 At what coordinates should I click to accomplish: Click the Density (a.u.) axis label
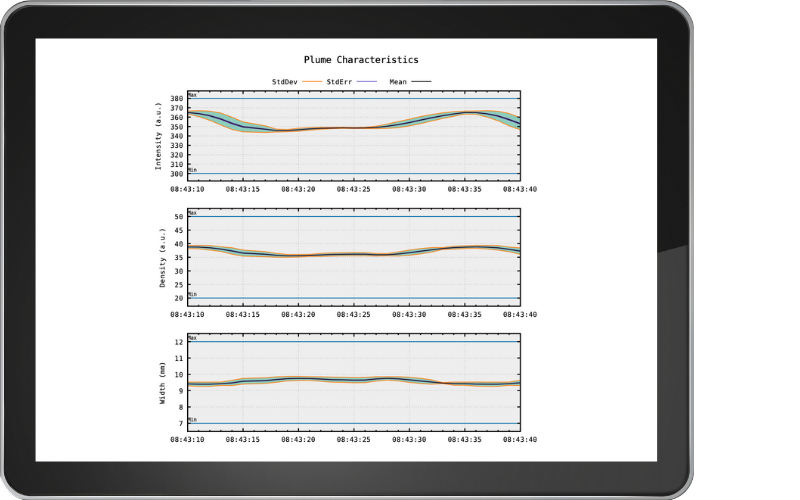click(x=162, y=256)
